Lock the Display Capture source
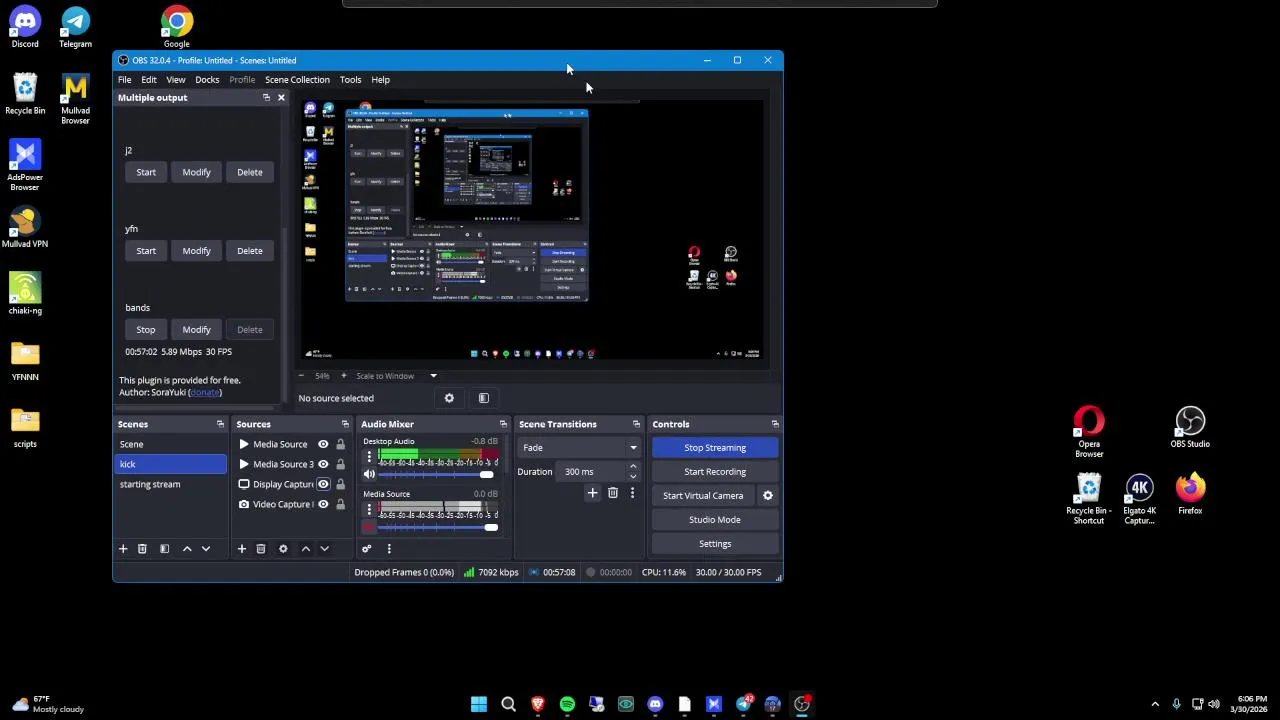 tap(340, 484)
